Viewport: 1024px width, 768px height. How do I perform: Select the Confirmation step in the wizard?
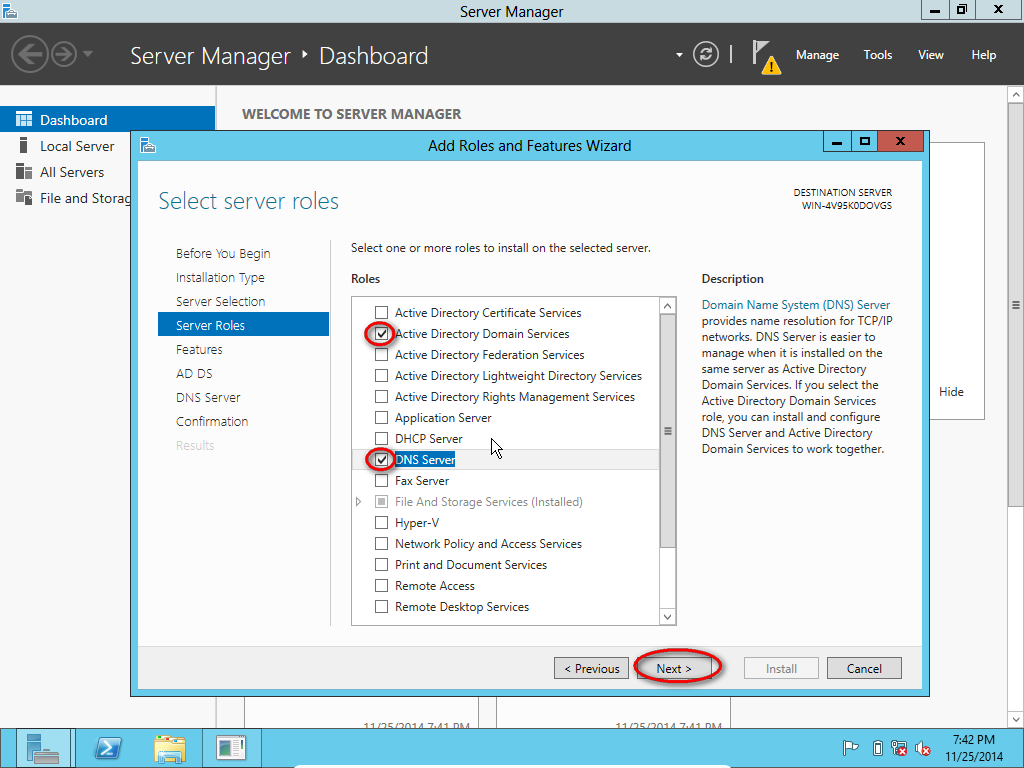click(x=212, y=421)
